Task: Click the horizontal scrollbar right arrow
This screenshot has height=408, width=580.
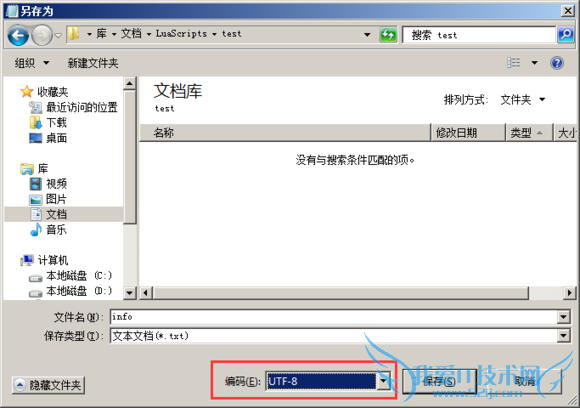Action: (x=569, y=293)
